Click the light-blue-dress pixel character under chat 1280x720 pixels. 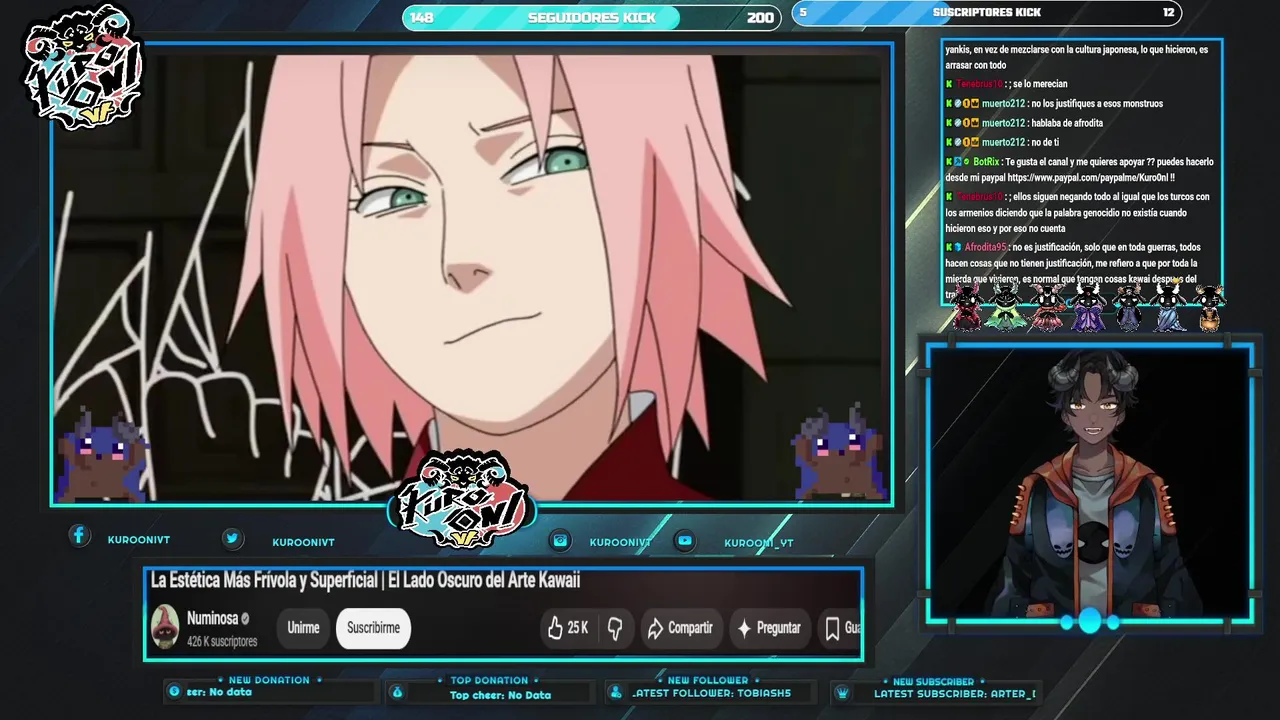(x=1169, y=307)
